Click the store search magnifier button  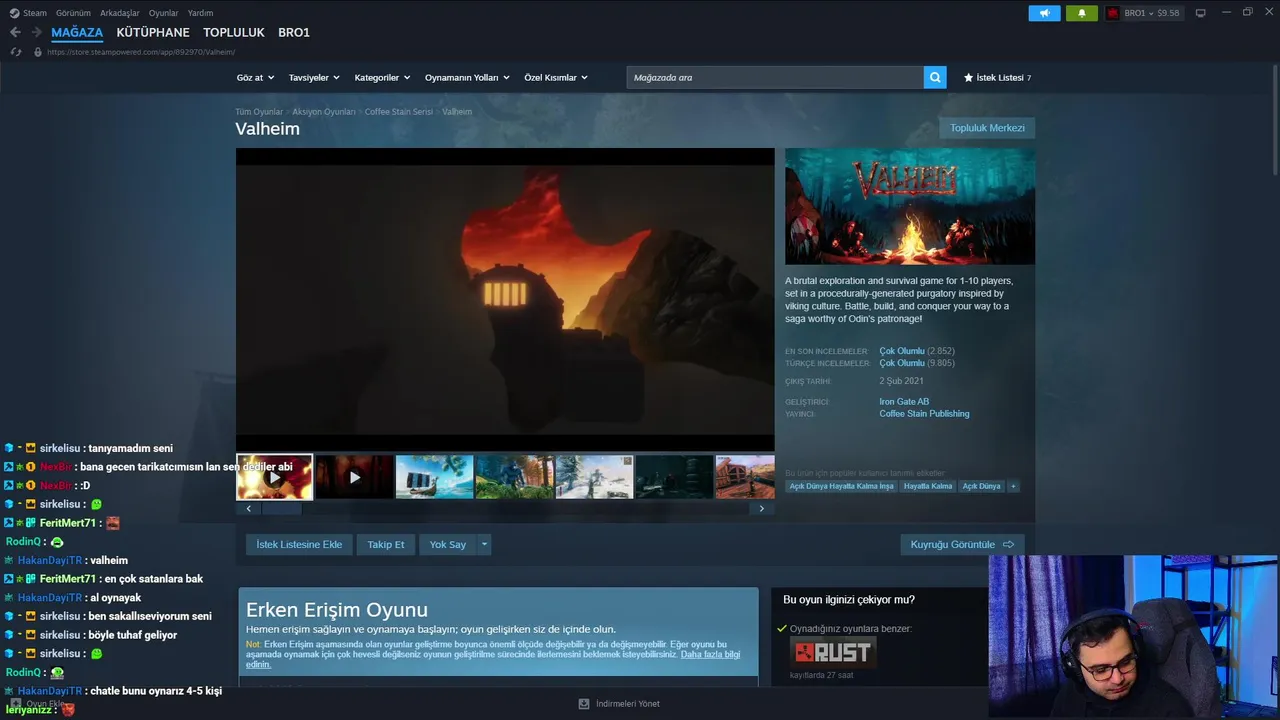point(935,77)
